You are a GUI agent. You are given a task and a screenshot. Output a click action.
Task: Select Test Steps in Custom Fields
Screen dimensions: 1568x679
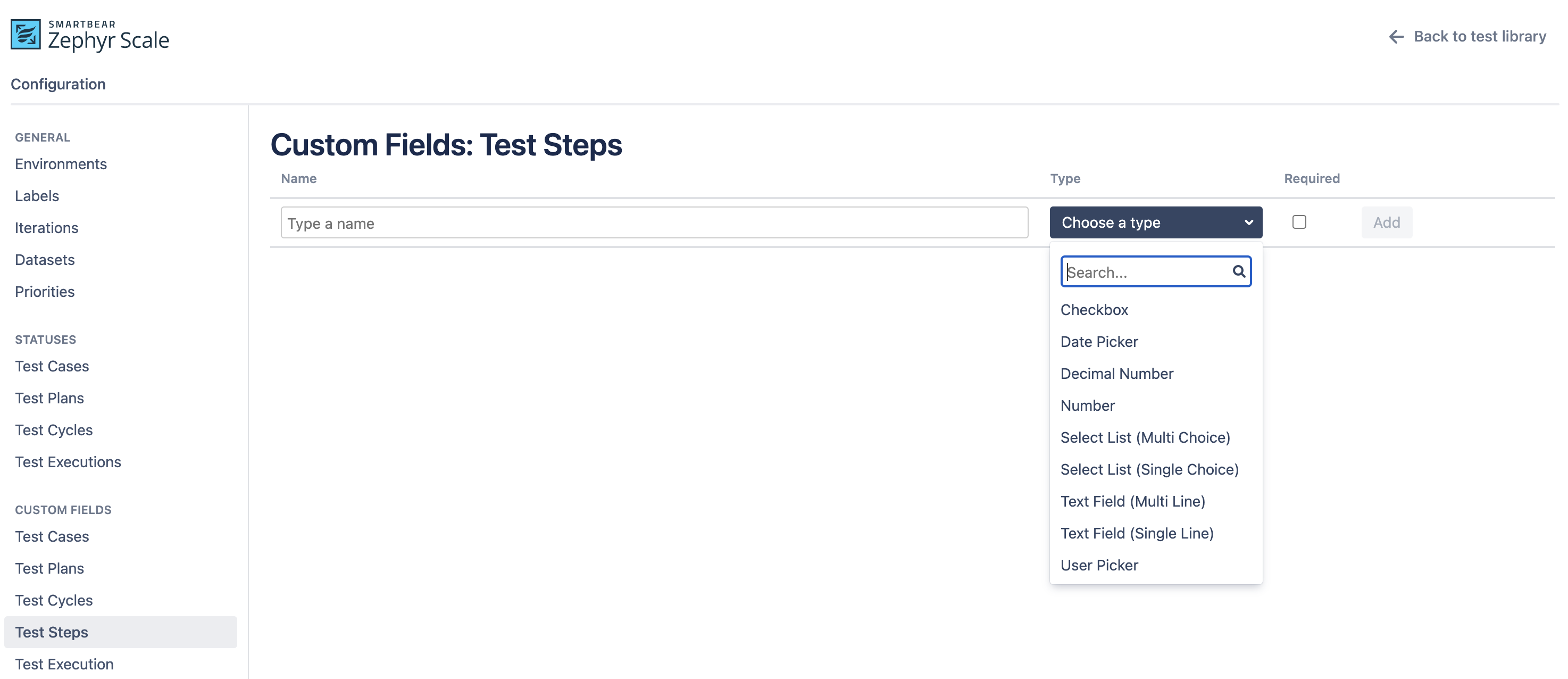(x=52, y=632)
